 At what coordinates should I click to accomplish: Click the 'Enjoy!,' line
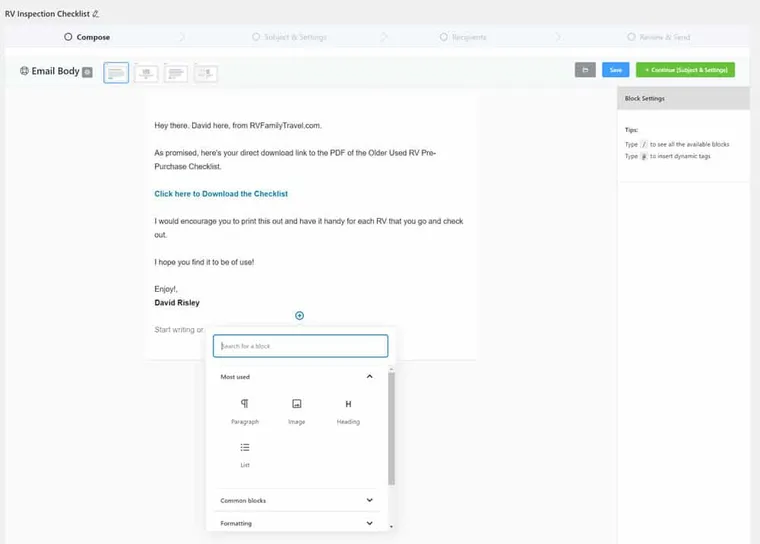click(x=166, y=289)
